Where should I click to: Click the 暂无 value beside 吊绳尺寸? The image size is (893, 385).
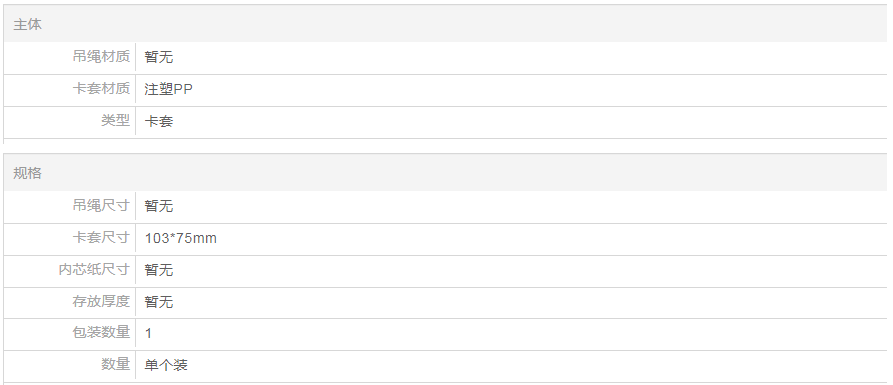click(x=159, y=206)
